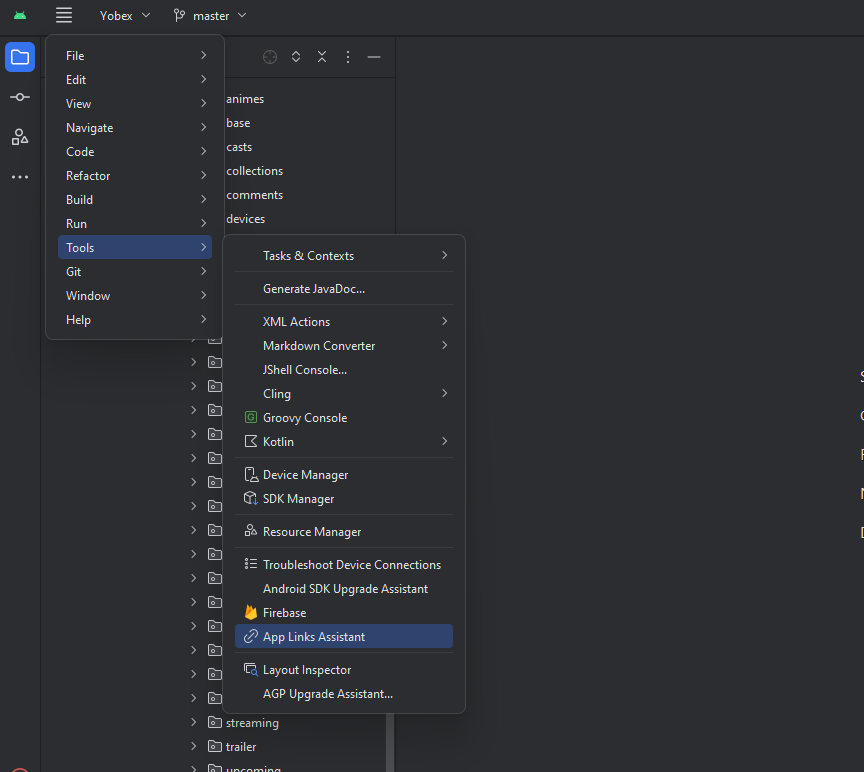Open App Links Assistant from Tools menu
Screen dimensions: 864x772
(313, 636)
